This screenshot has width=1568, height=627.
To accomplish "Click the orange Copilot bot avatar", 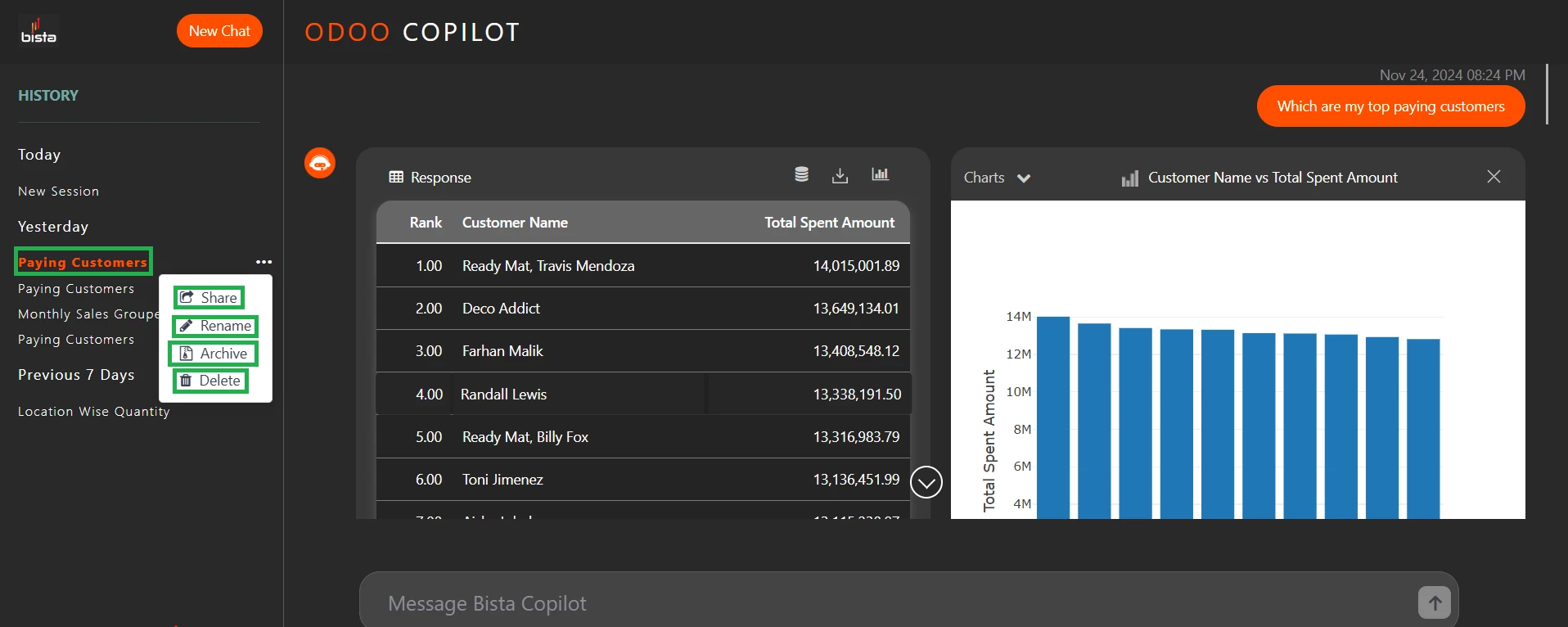I will (320, 163).
